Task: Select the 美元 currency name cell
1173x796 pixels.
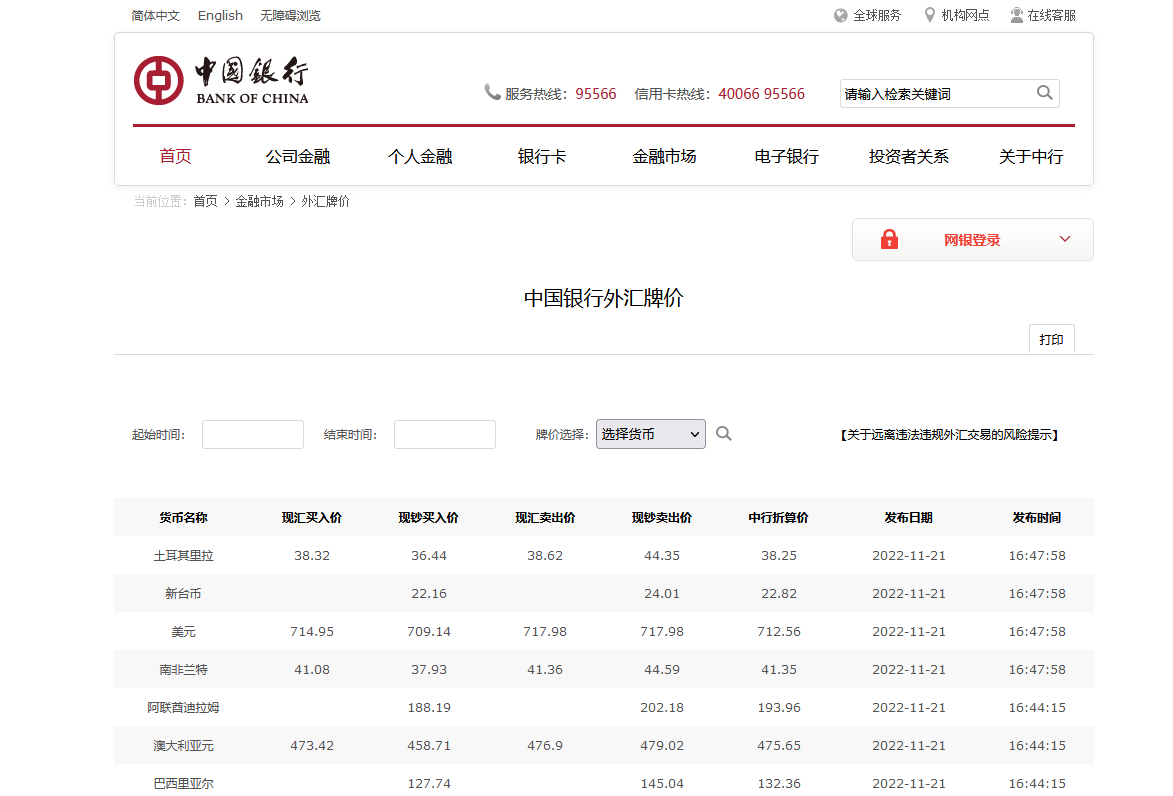Action: coord(183,632)
